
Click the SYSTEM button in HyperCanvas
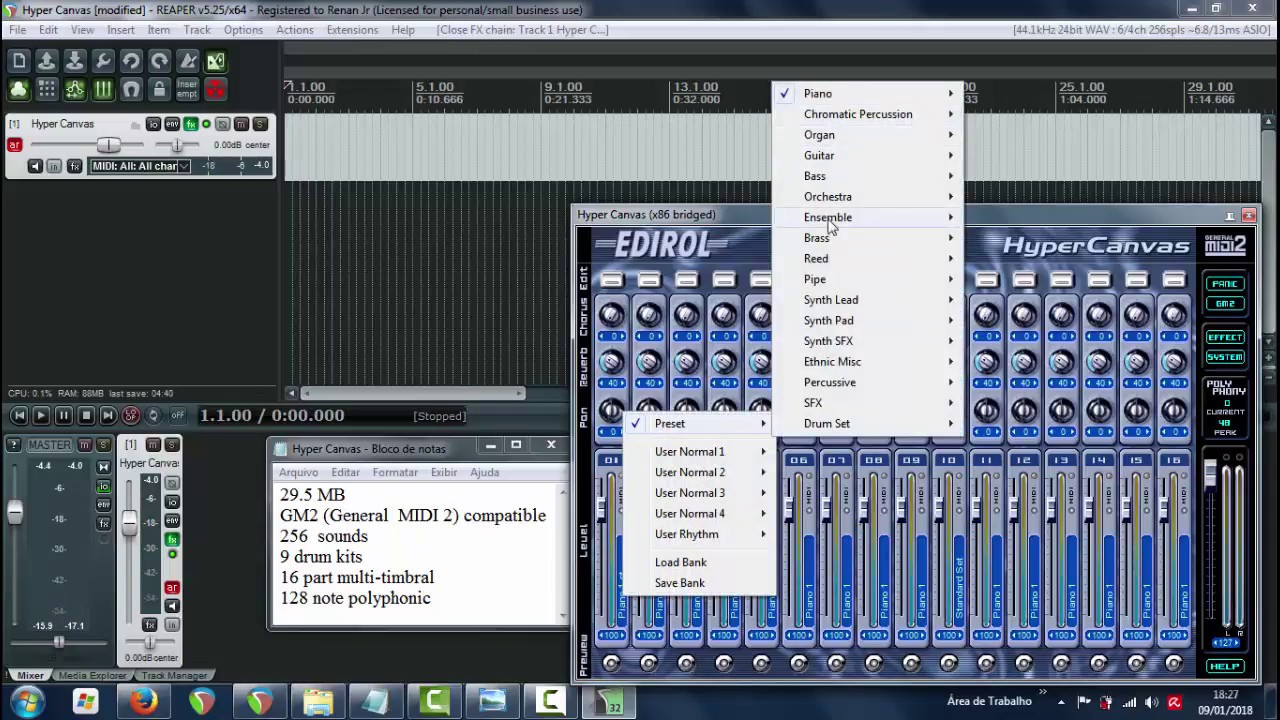coord(1225,357)
